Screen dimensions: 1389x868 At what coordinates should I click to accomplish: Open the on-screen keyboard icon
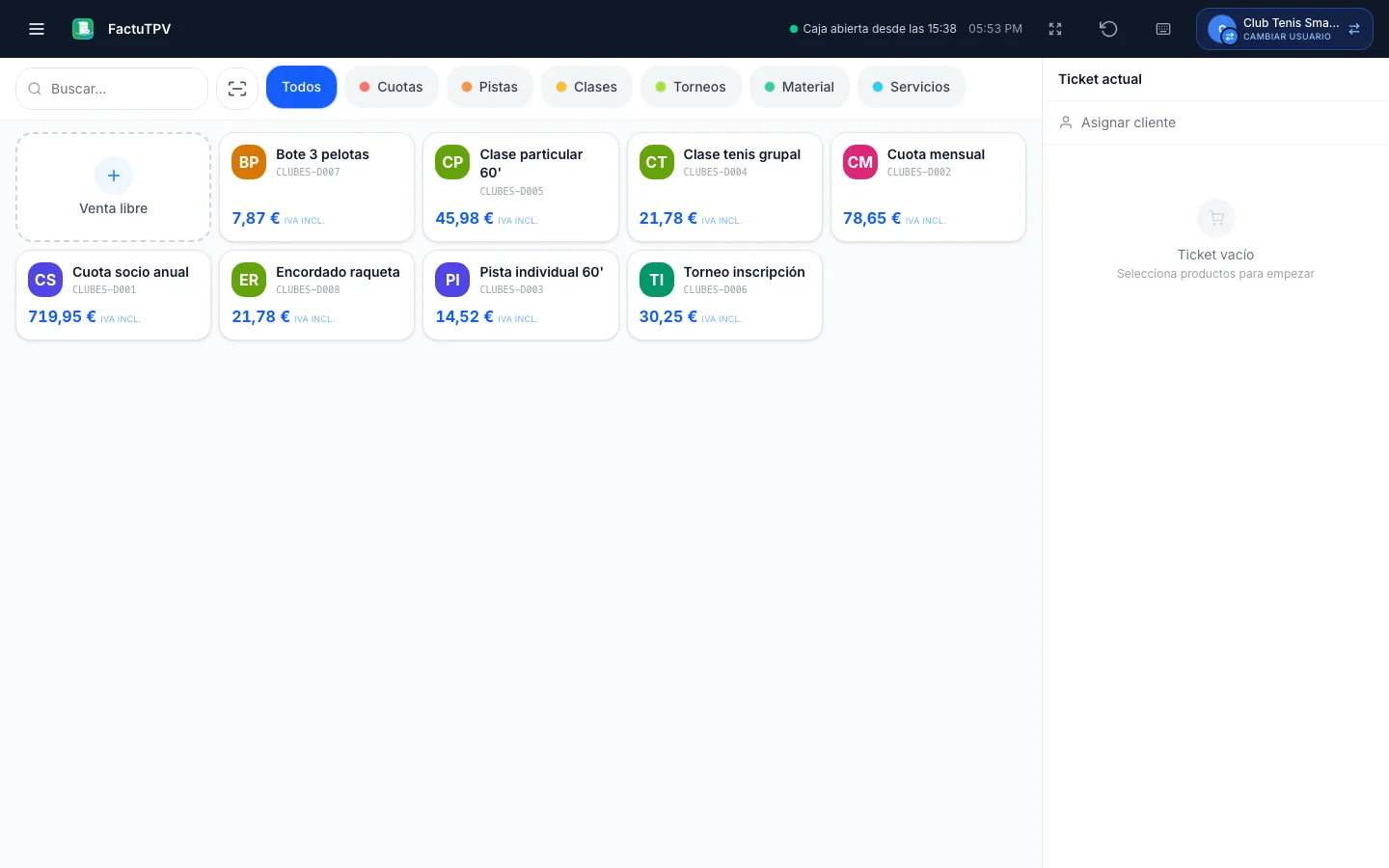point(1163,29)
